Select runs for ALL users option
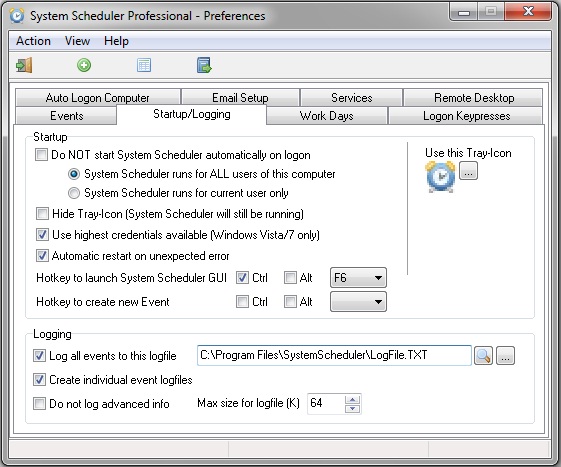Screen dimensions: 561x467 click(x=74, y=174)
